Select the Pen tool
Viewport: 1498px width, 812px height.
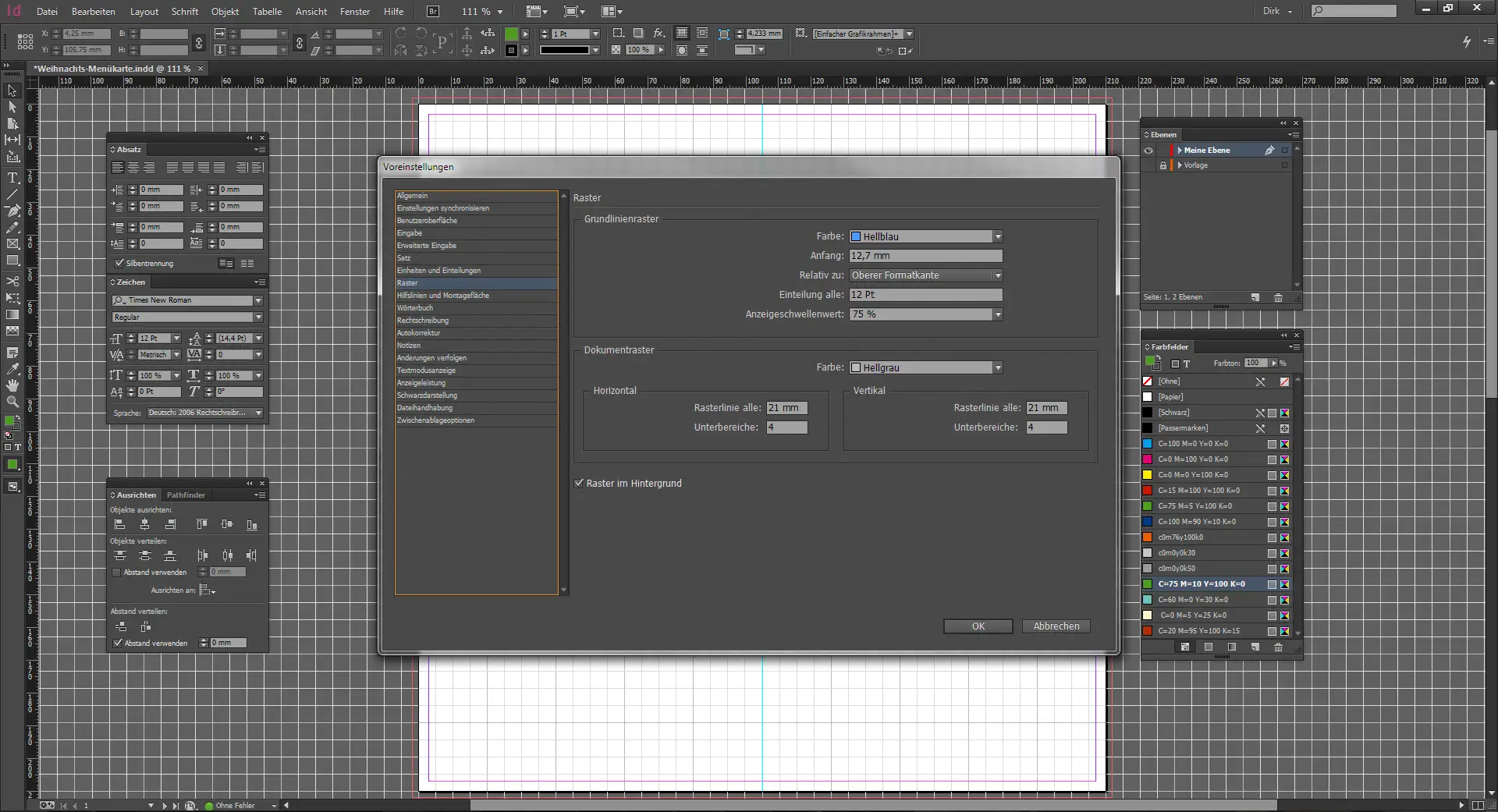click(12, 211)
